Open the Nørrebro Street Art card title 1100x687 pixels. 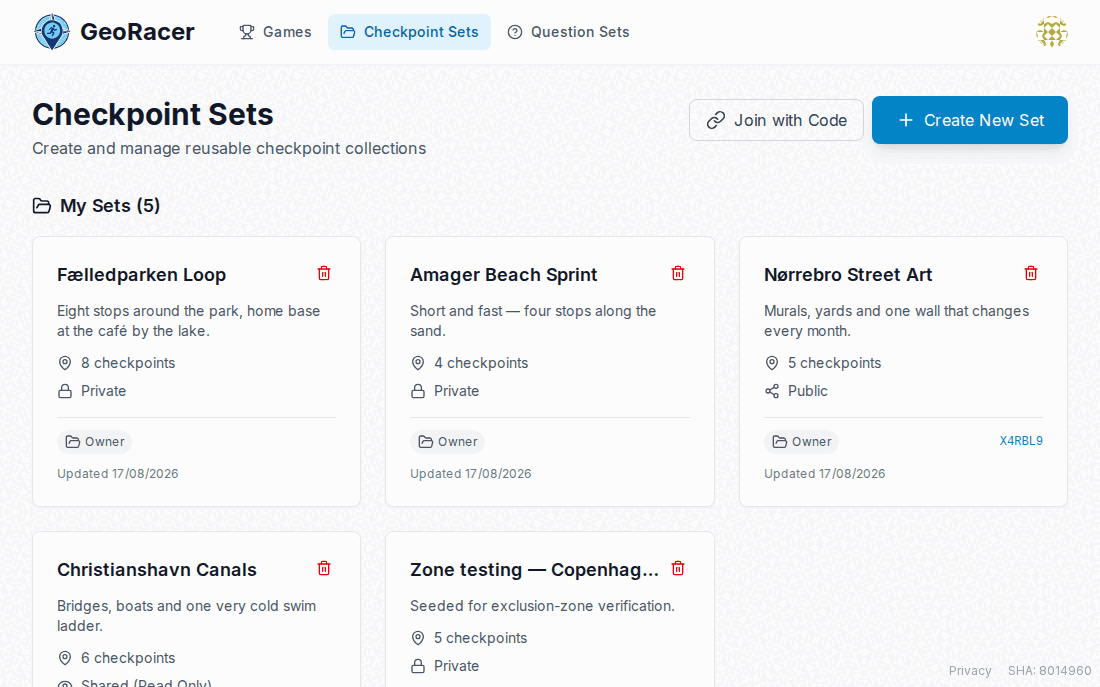tap(848, 274)
